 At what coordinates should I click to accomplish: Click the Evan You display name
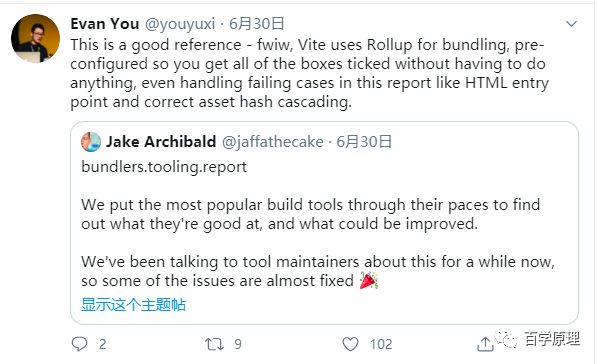pyautogui.click(x=104, y=24)
